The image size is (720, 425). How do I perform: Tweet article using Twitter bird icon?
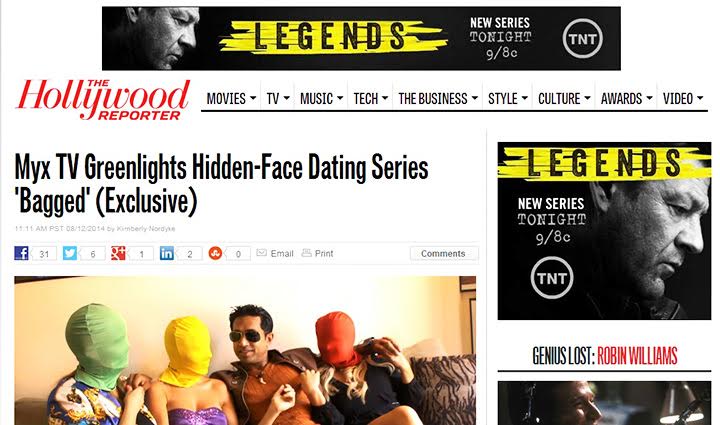point(70,253)
